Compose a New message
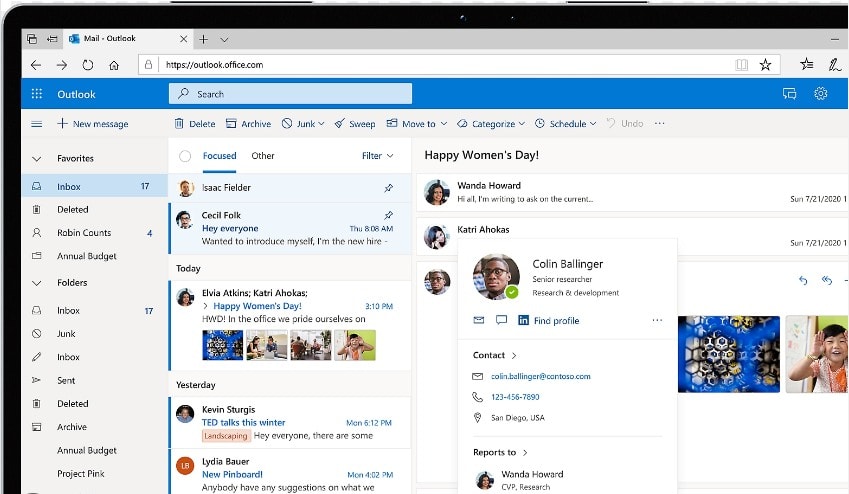 point(93,124)
